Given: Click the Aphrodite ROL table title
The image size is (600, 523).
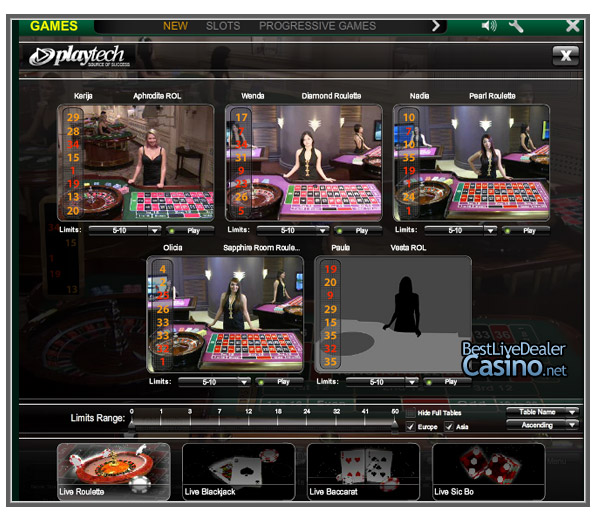Looking at the screenshot, I should click(157, 96).
